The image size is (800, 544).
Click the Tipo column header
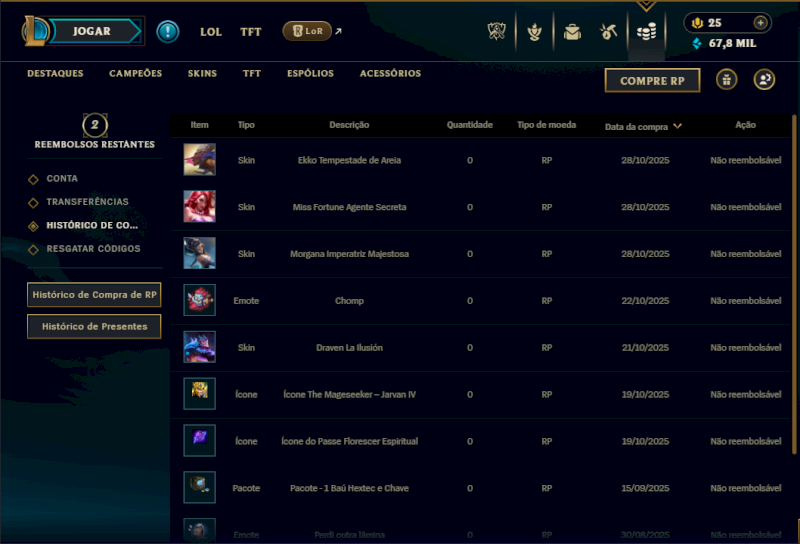click(x=246, y=125)
